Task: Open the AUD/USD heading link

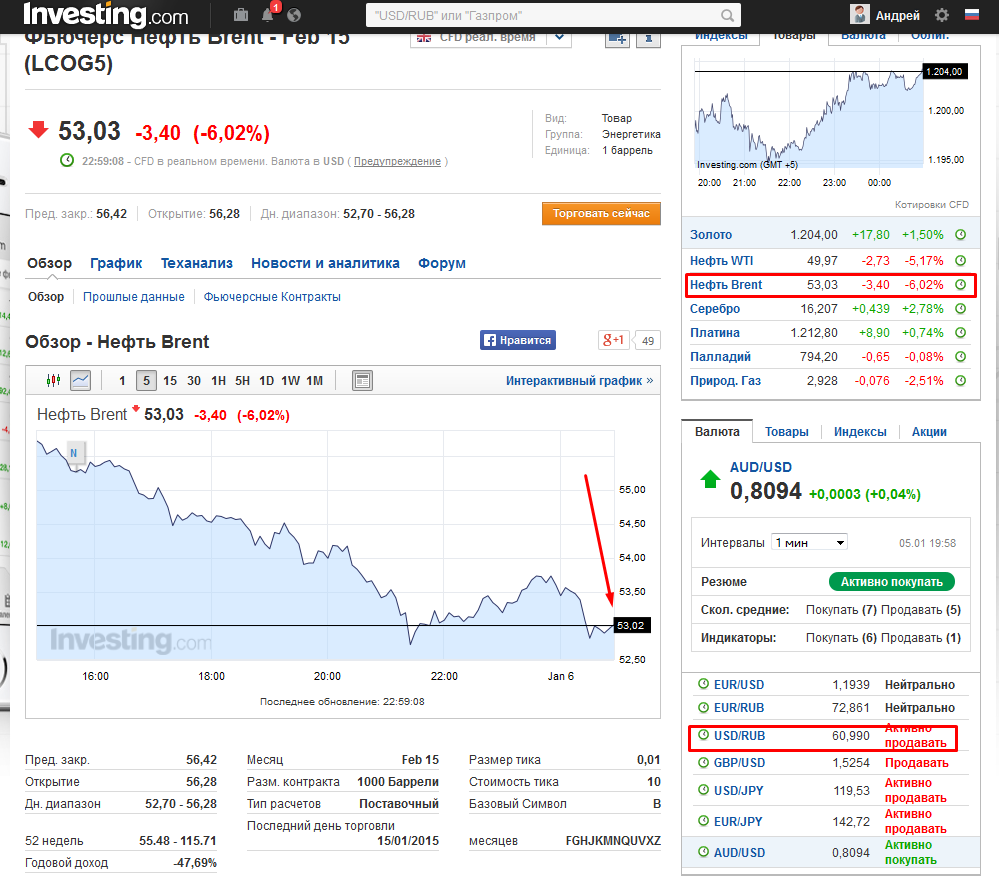Action: tap(761, 467)
